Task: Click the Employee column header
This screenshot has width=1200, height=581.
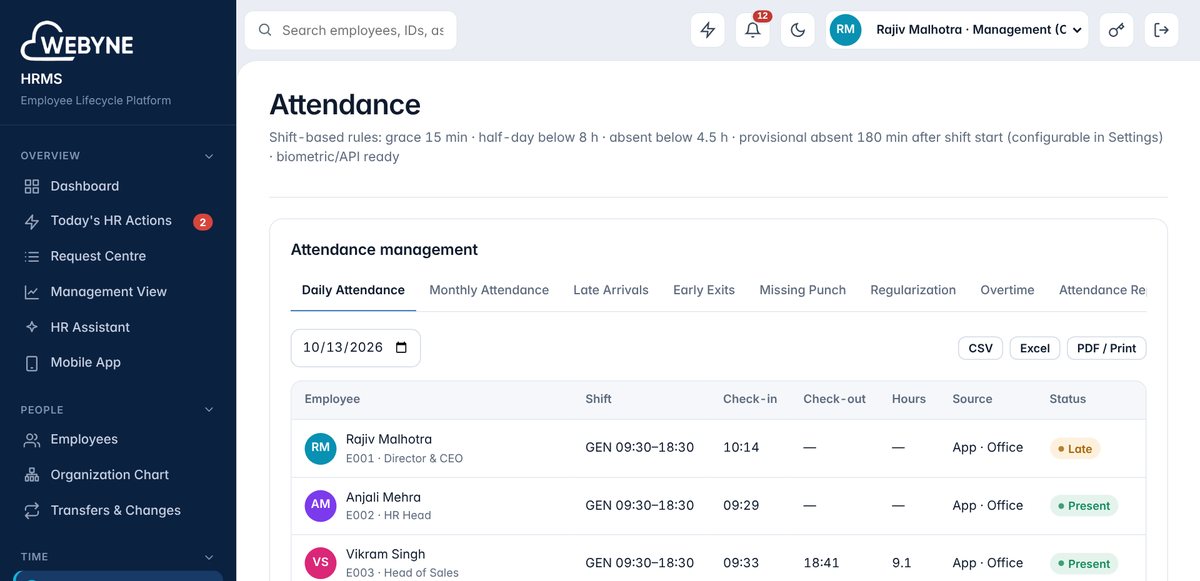Action: [x=332, y=399]
